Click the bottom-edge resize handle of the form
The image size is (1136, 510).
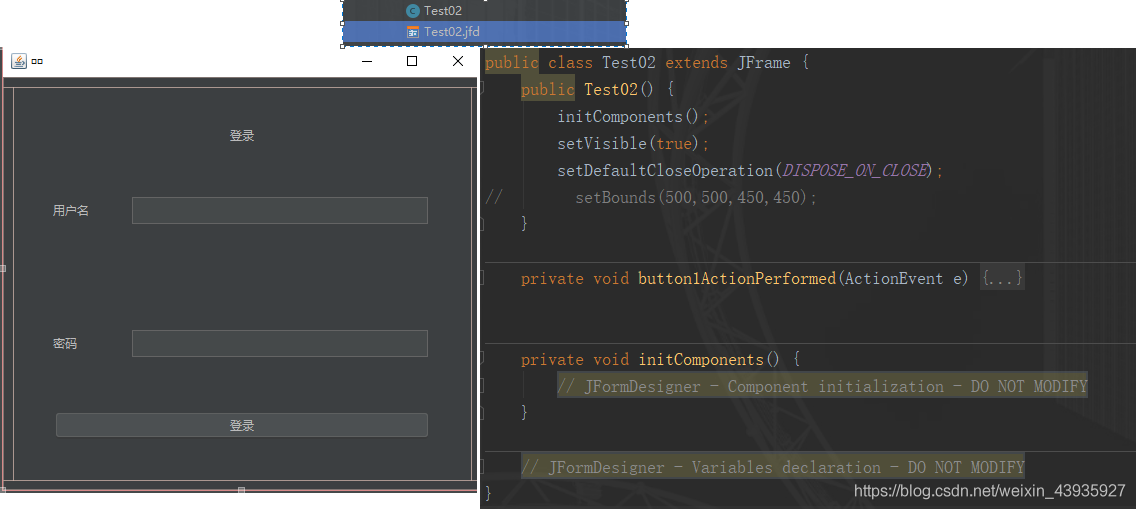pos(241,490)
